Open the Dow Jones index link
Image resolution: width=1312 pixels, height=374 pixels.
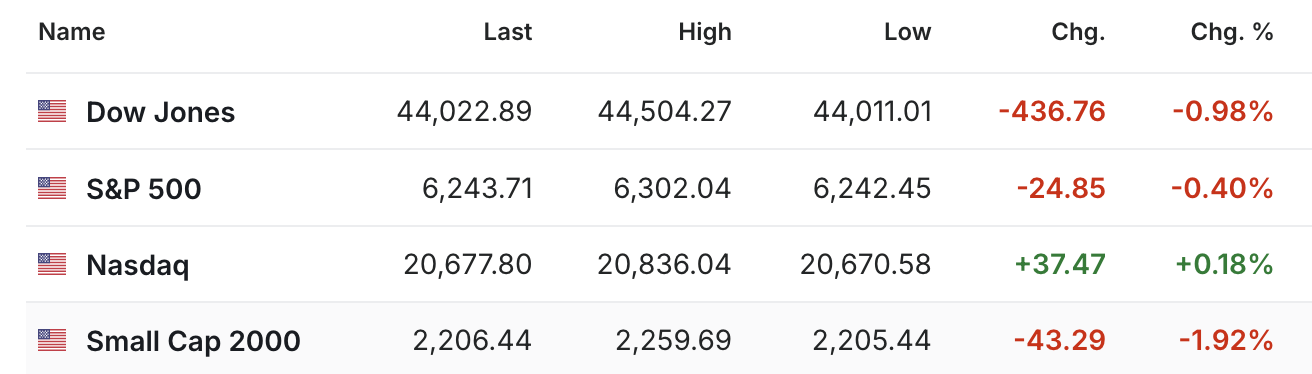(161, 112)
